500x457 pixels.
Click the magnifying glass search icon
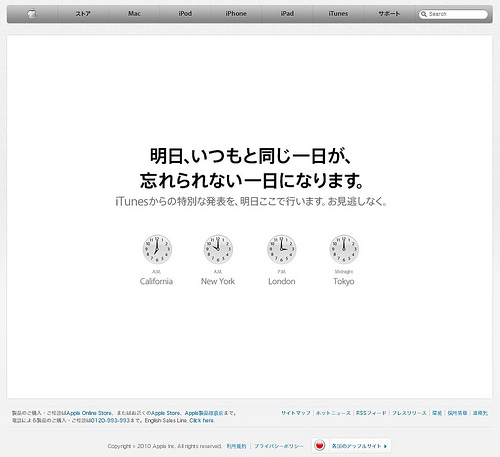424,14
